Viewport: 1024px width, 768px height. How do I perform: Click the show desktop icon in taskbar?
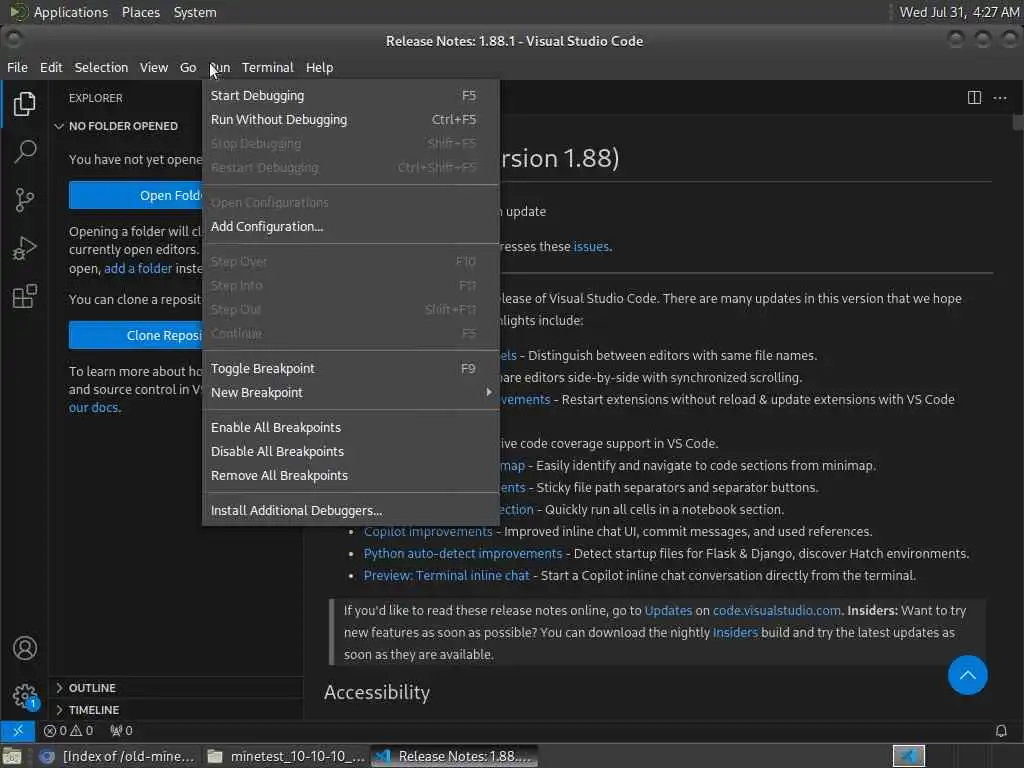tap(12, 756)
